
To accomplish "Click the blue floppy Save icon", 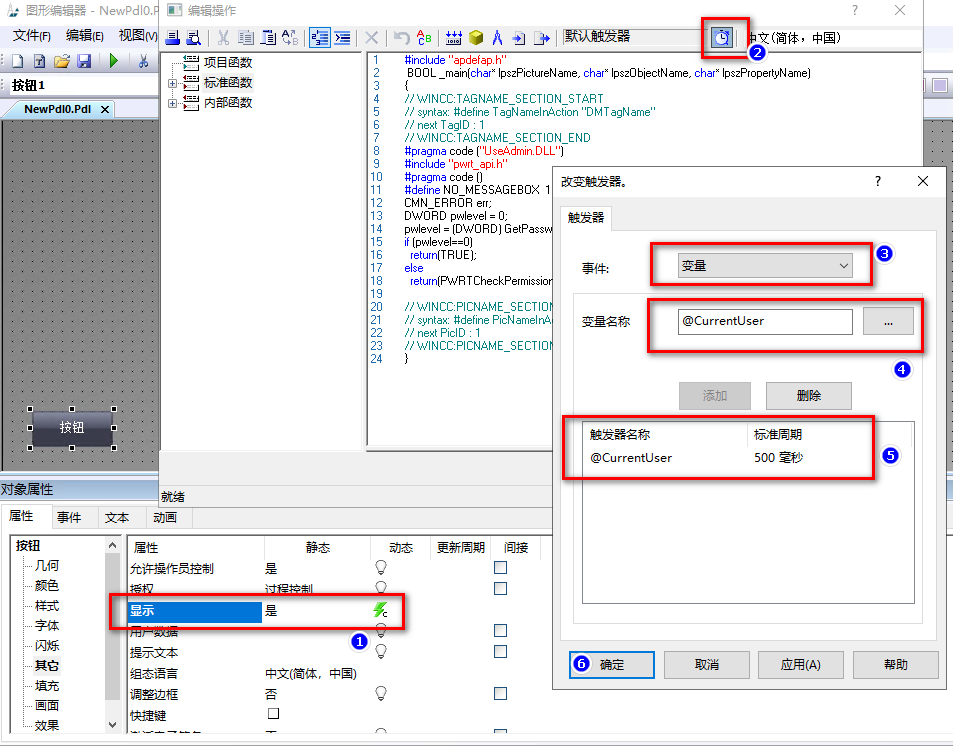I will point(84,61).
